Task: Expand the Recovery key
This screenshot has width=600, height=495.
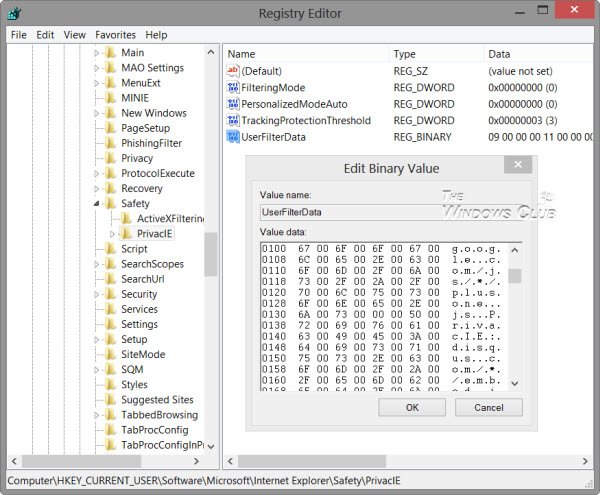Action: click(x=96, y=189)
